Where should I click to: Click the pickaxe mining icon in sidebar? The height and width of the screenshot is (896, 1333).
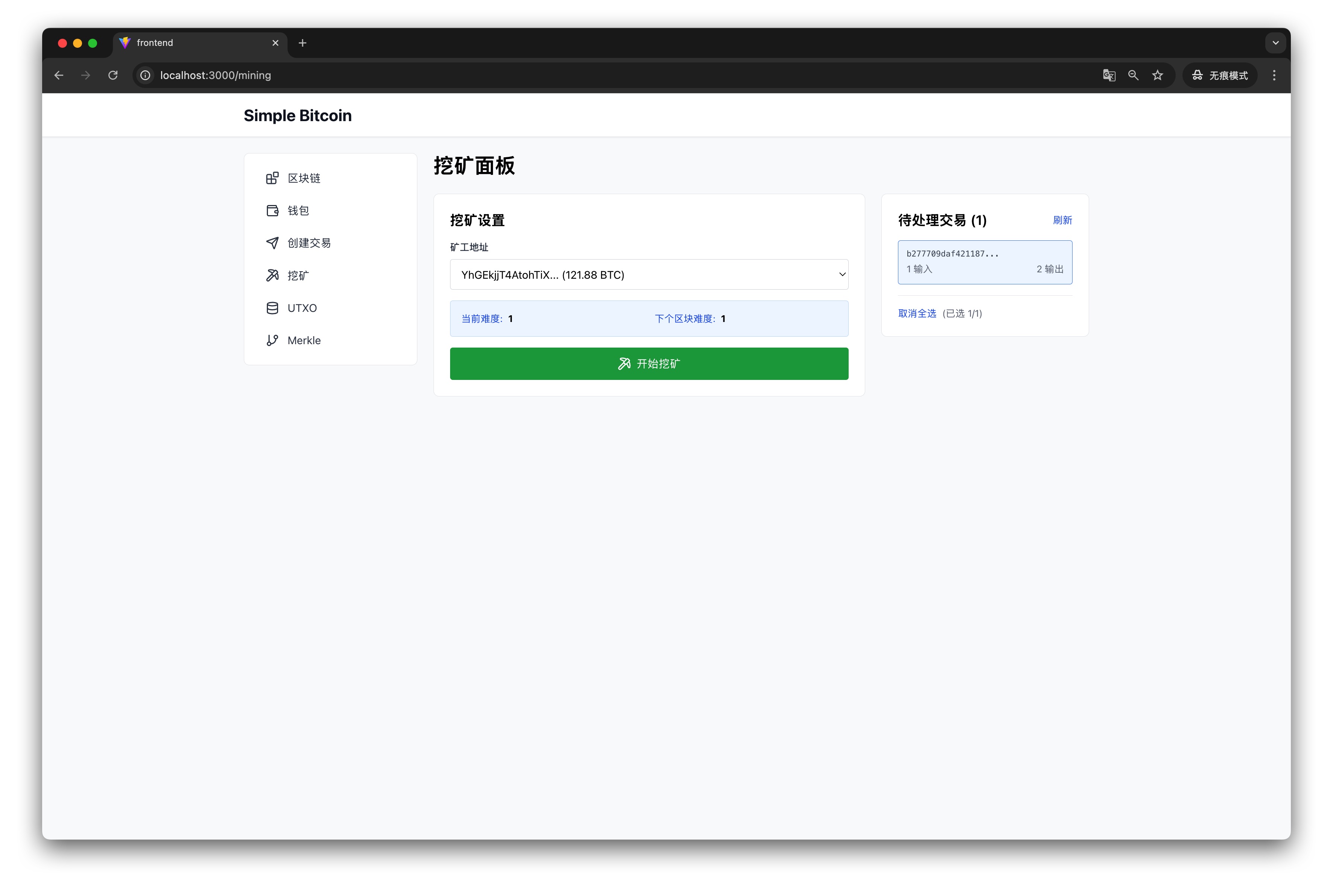click(x=272, y=275)
